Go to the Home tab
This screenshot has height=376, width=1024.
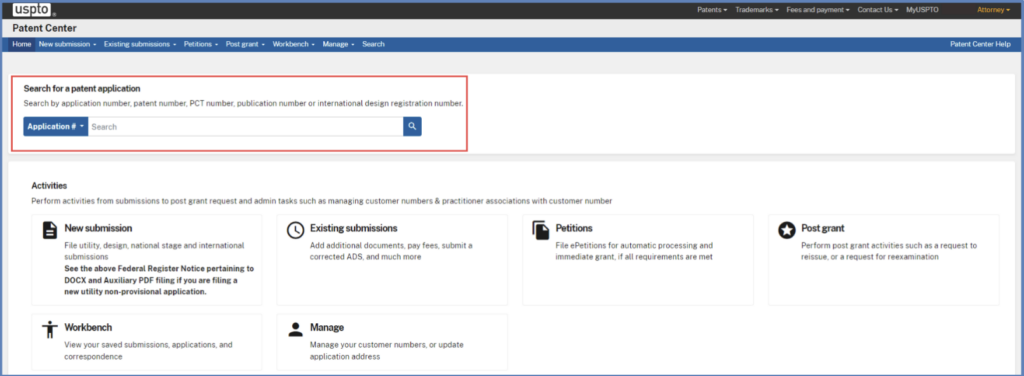tap(22, 44)
